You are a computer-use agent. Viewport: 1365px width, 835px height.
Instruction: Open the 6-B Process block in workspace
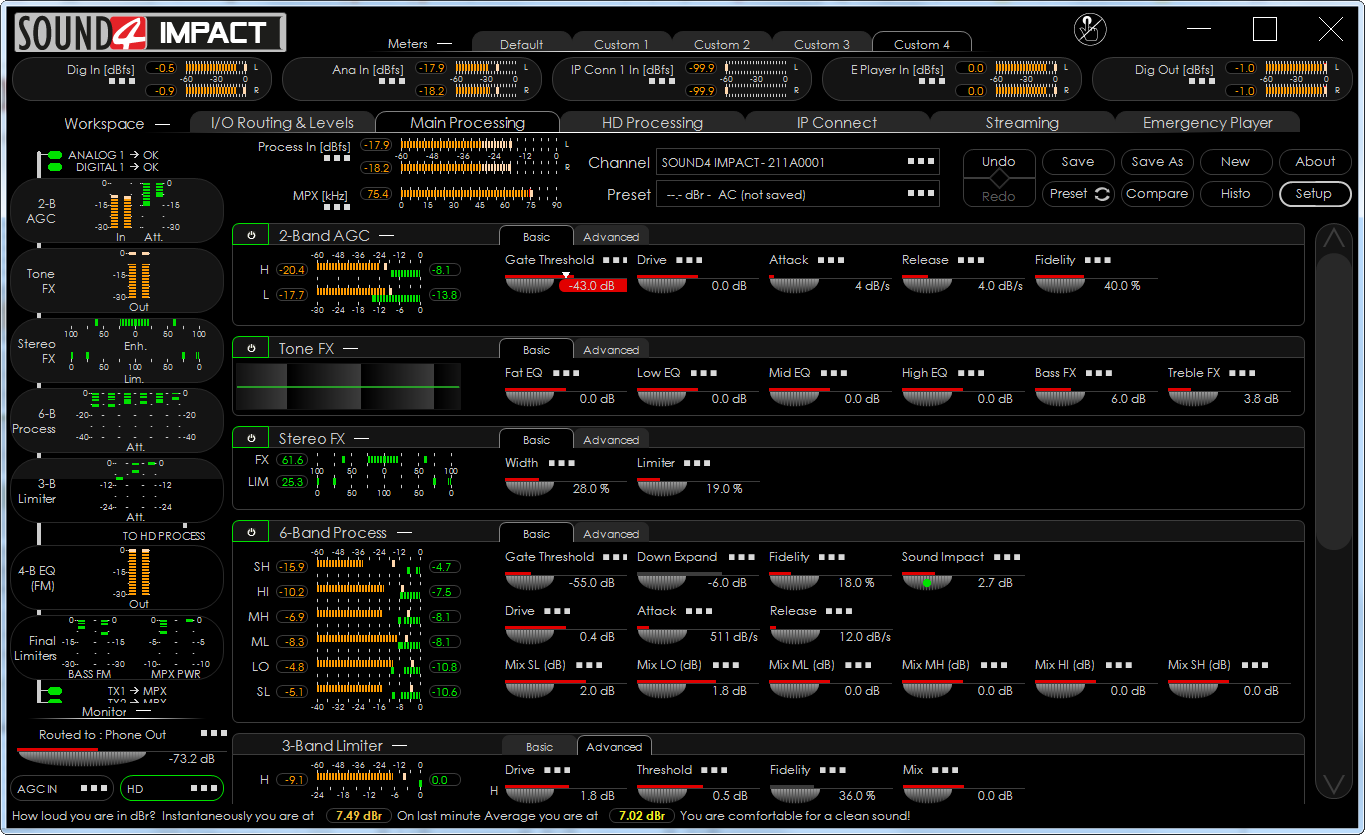point(117,421)
